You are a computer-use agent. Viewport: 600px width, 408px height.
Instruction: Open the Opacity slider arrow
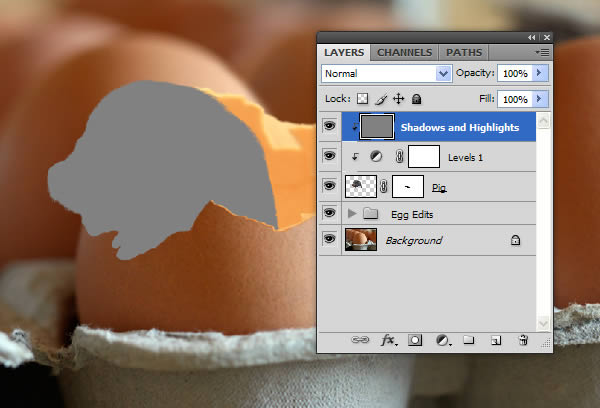point(540,73)
